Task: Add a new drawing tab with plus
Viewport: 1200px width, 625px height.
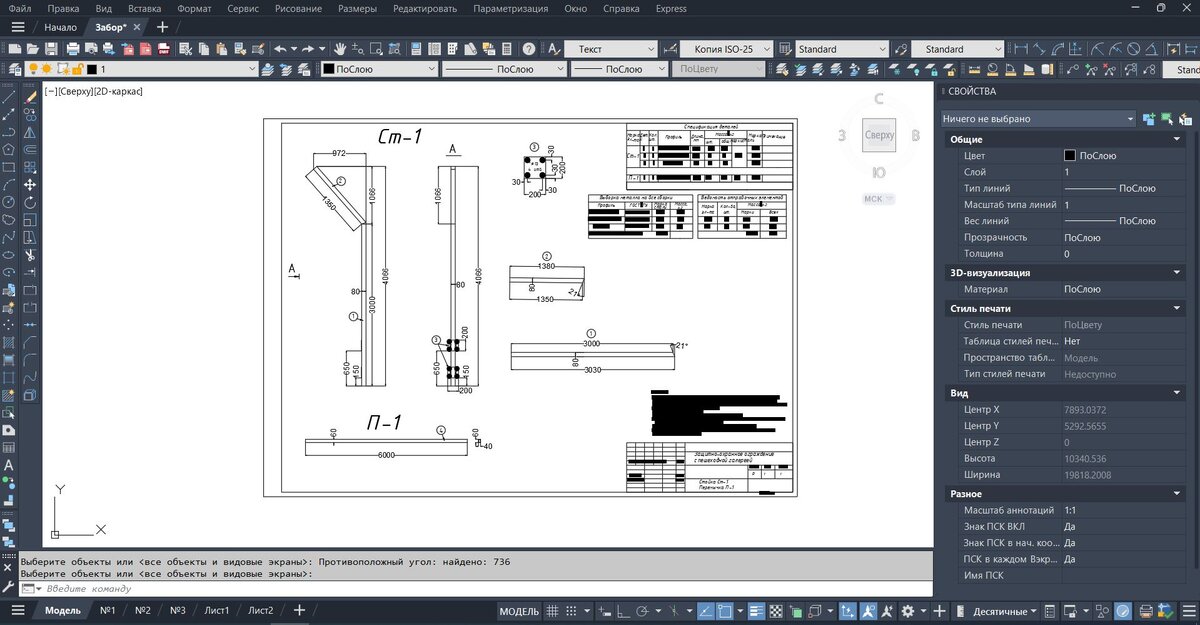Action: [x=162, y=27]
